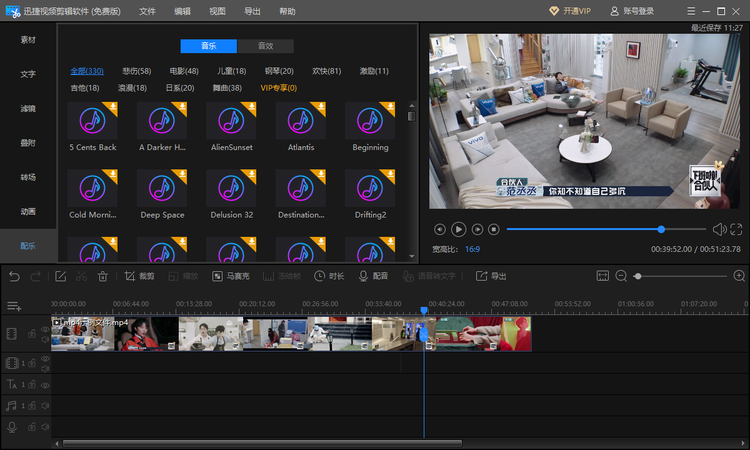750x450 pixels.
Task: Select the 钢琴(20) music category
Action: click(x=279, y=71)
